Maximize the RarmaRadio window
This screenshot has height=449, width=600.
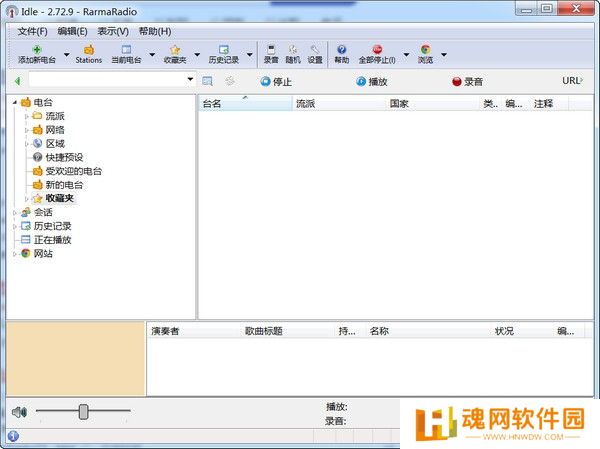click(x=547, y=9)
